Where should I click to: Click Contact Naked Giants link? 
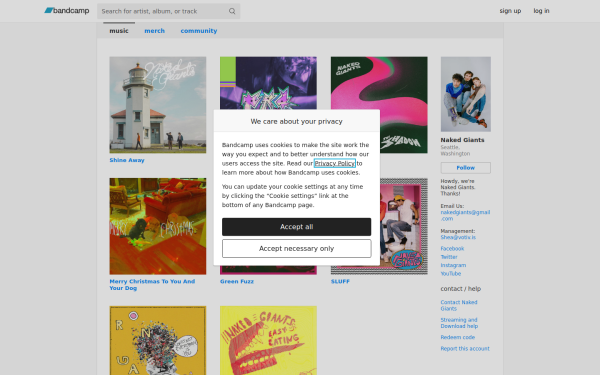(x=459, y=305)
